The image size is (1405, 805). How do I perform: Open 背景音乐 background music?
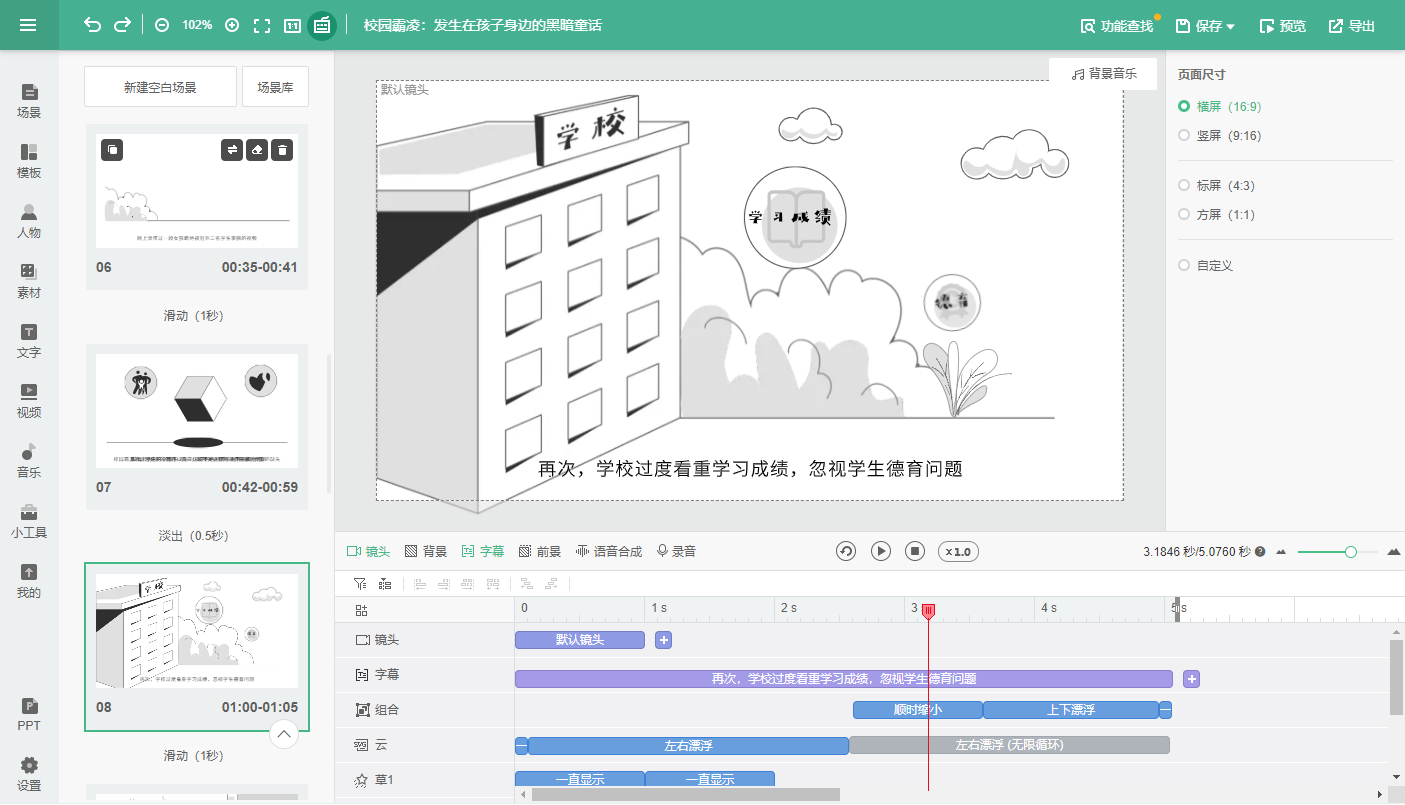[x=1103, y=74]
